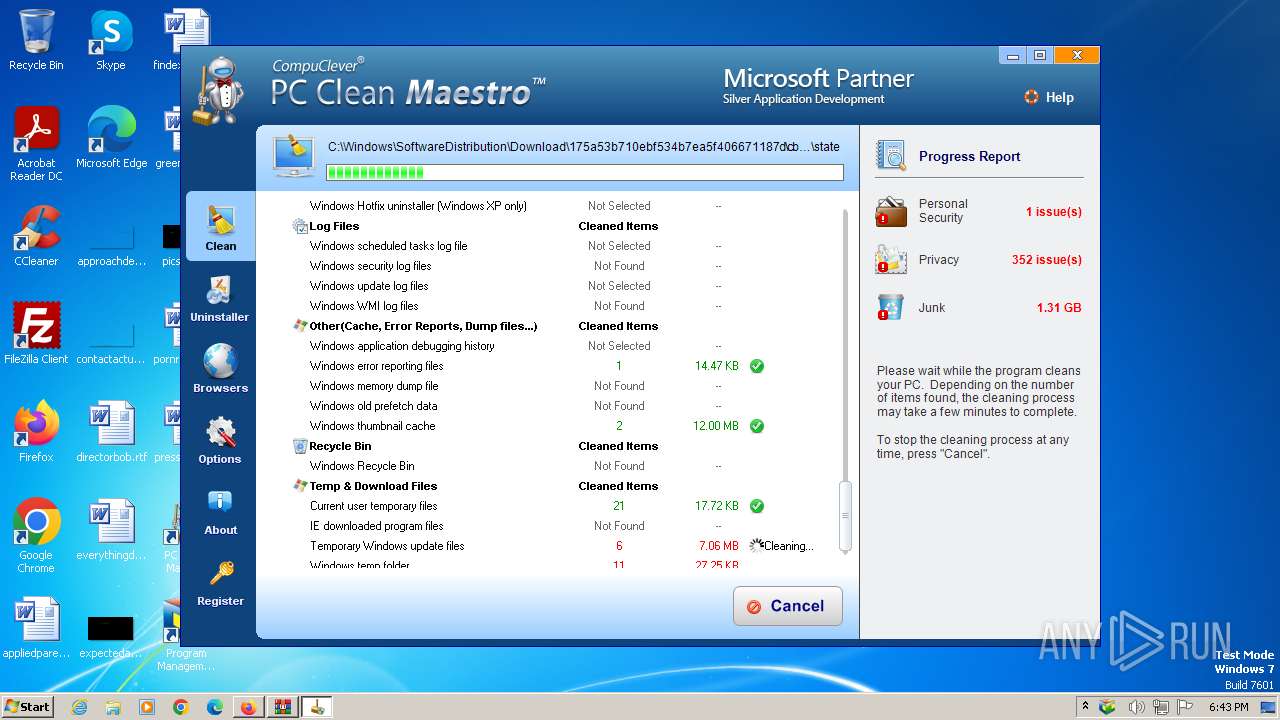Screen dimensions: 1280x720
Task: Open Google Chrome desktop shortcut
Action: [36, 536]
